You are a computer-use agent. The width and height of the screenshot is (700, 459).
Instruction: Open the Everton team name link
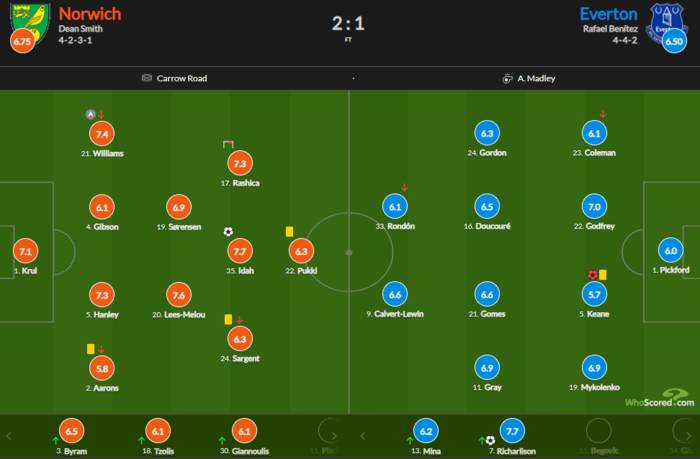click(x=608, y=14)
